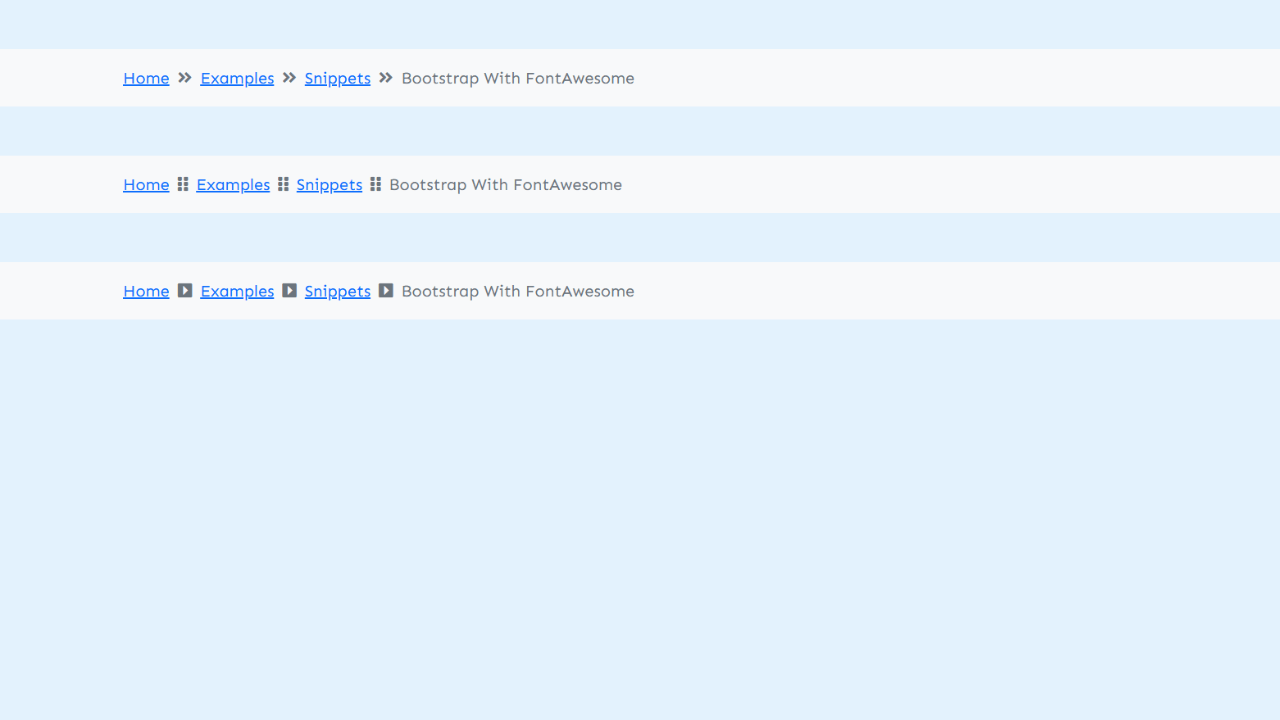Open Snippets in the chevron breadcrumb
The height and width of the screenshot is (720, 1280).
[x=337, y=78]
